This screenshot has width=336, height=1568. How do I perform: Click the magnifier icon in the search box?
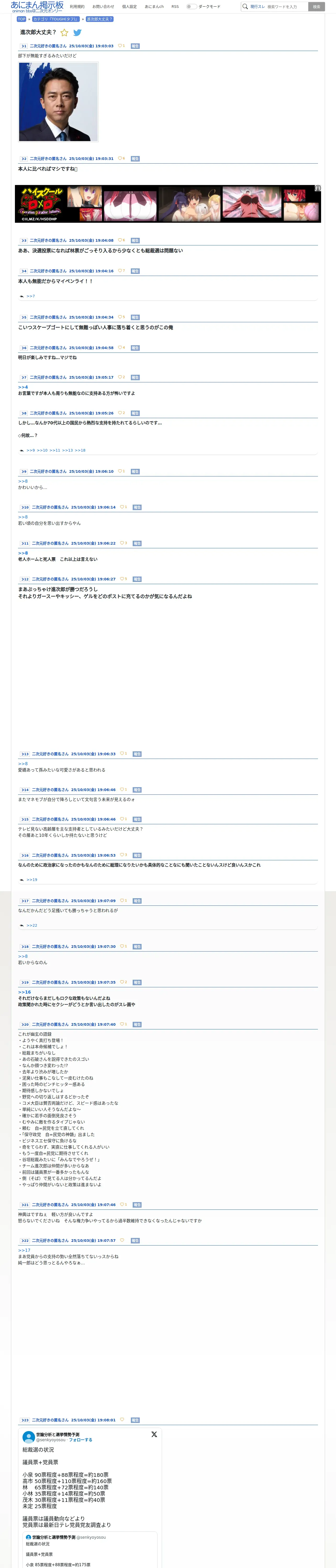245,7
